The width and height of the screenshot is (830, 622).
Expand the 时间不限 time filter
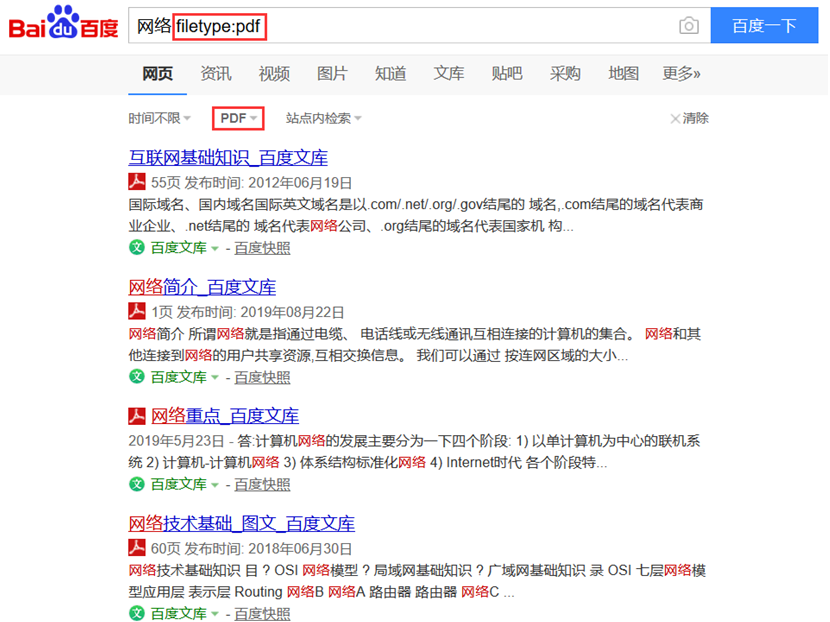159,118
